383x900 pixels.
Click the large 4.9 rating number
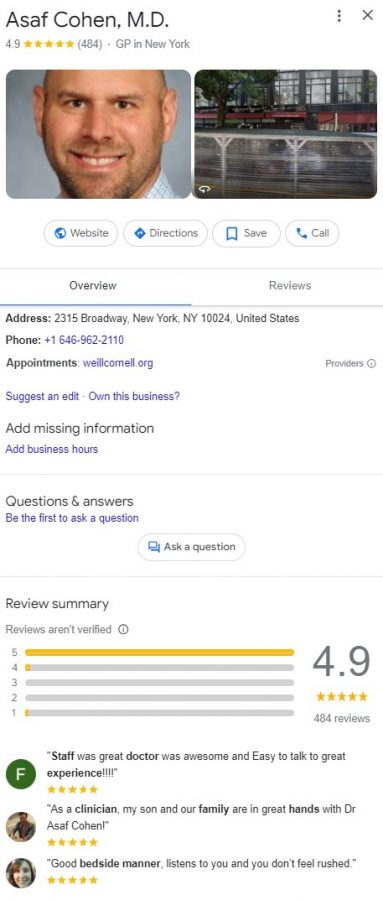pyautogui.click(x=342, y=662)
